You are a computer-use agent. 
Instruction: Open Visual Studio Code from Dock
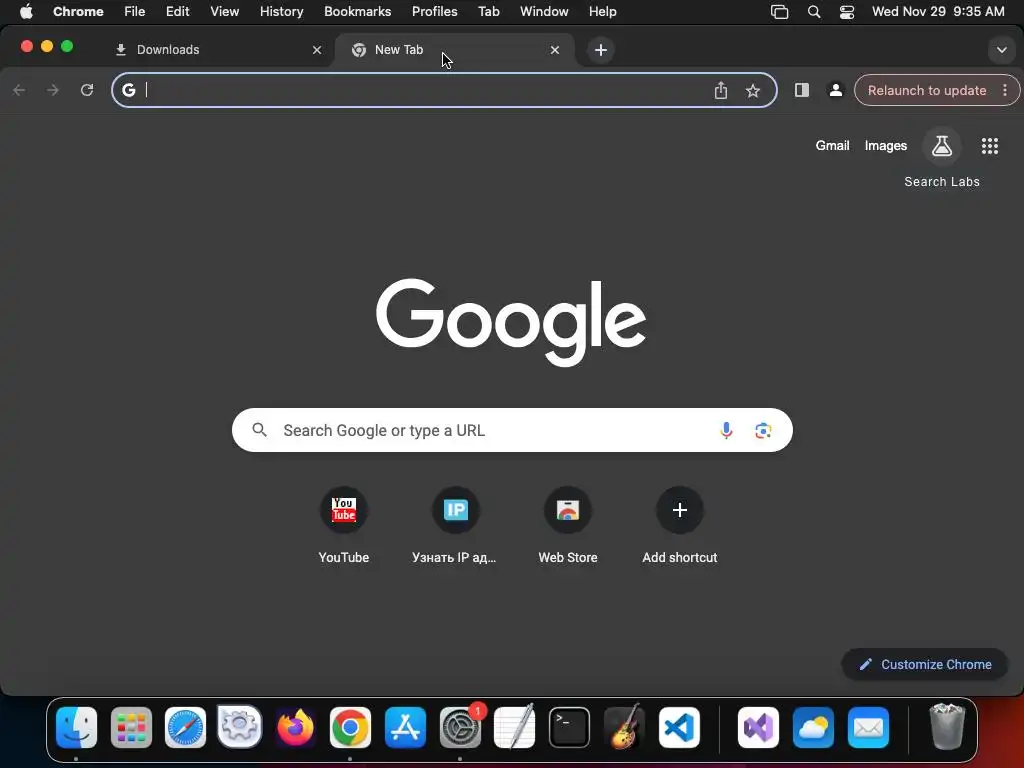(679, 727)
